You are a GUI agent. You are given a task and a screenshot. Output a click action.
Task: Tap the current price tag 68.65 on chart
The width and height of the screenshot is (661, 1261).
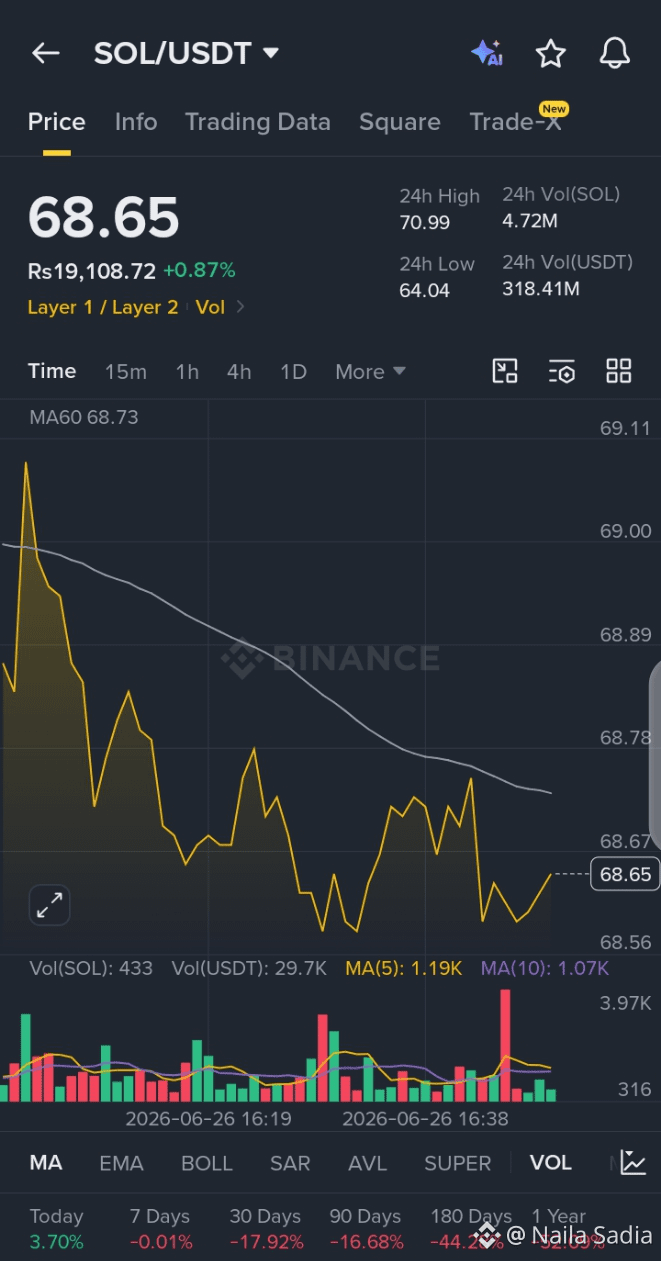[625, 875]
